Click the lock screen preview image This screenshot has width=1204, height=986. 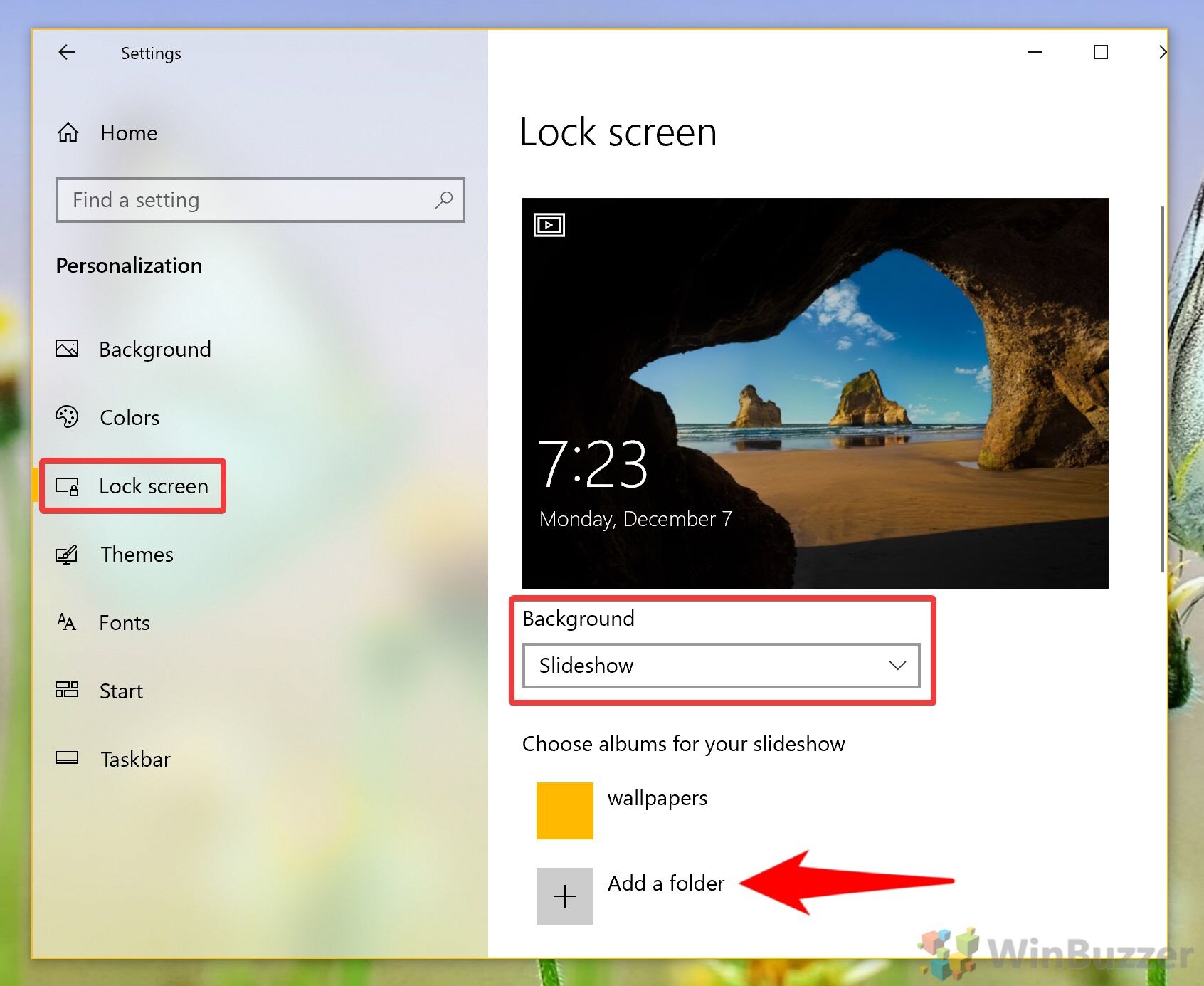click(815, 393)
